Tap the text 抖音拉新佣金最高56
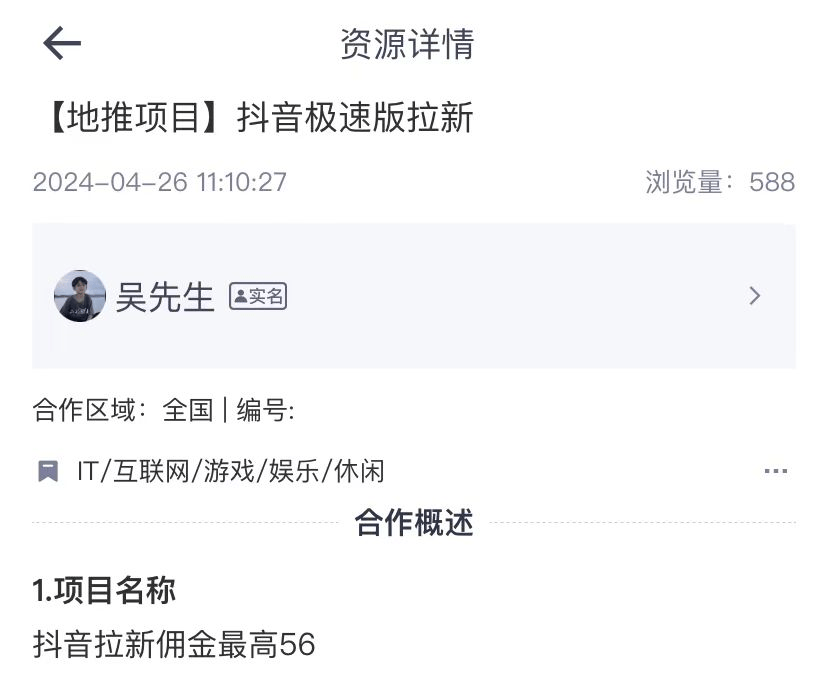 (174, 644)
